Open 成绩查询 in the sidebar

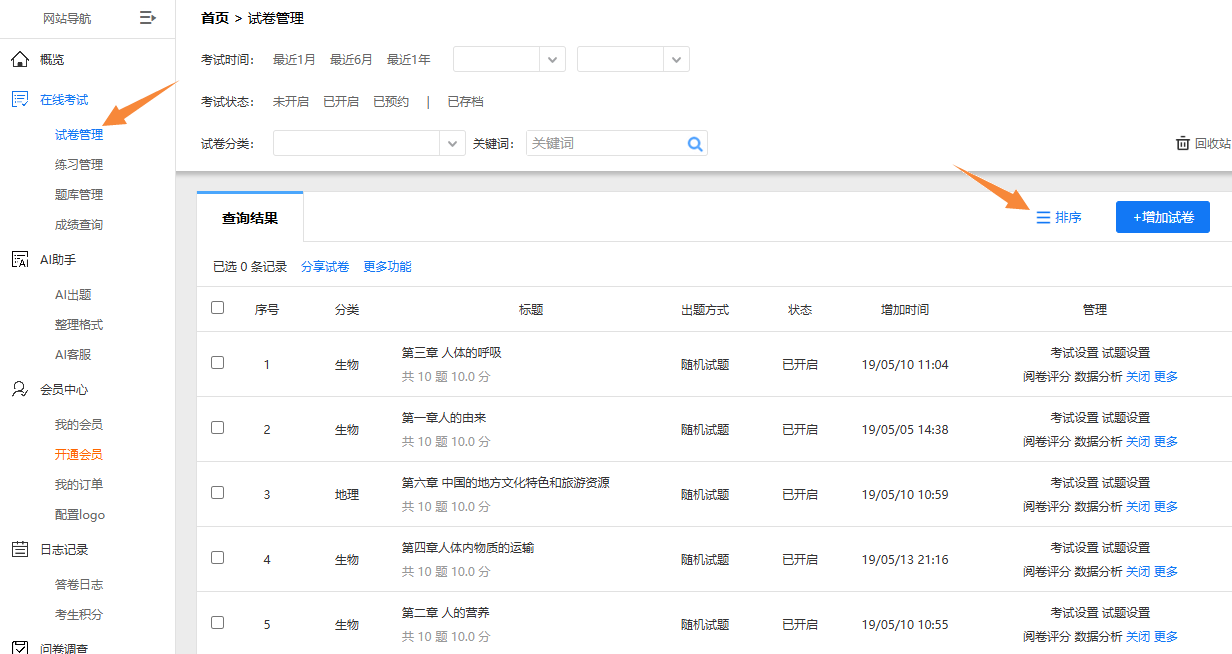79,225
